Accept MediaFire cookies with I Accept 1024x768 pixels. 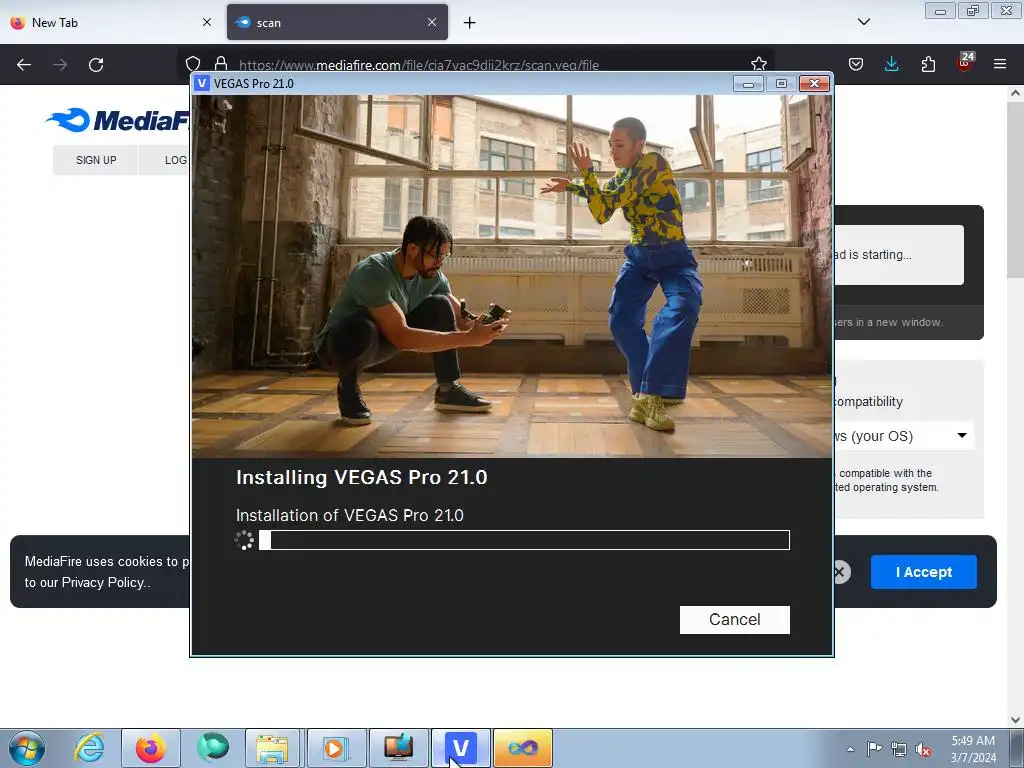(x=923, y=572)
